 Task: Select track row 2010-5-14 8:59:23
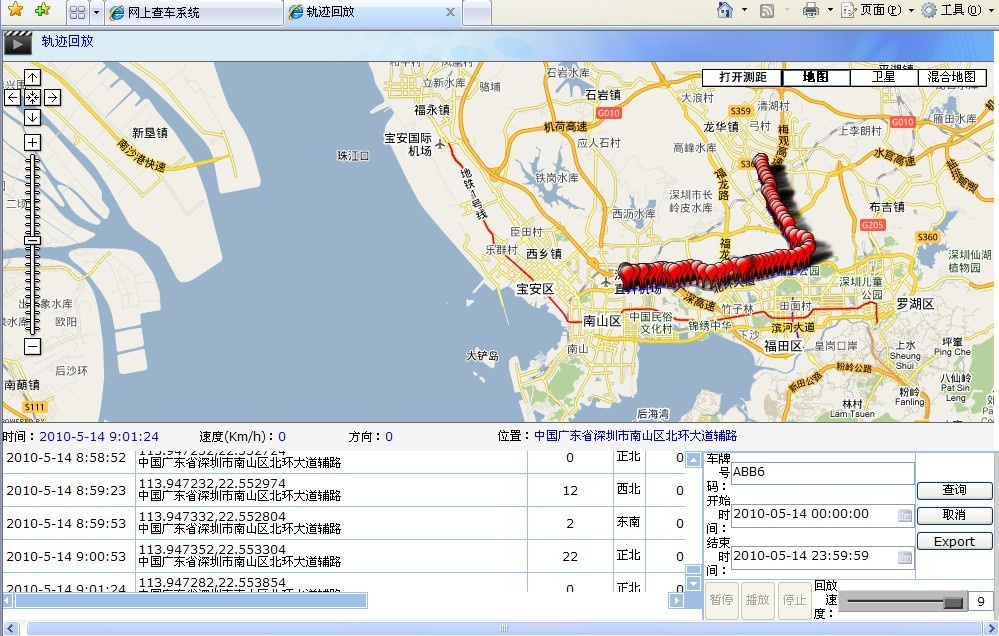point(344,490)
